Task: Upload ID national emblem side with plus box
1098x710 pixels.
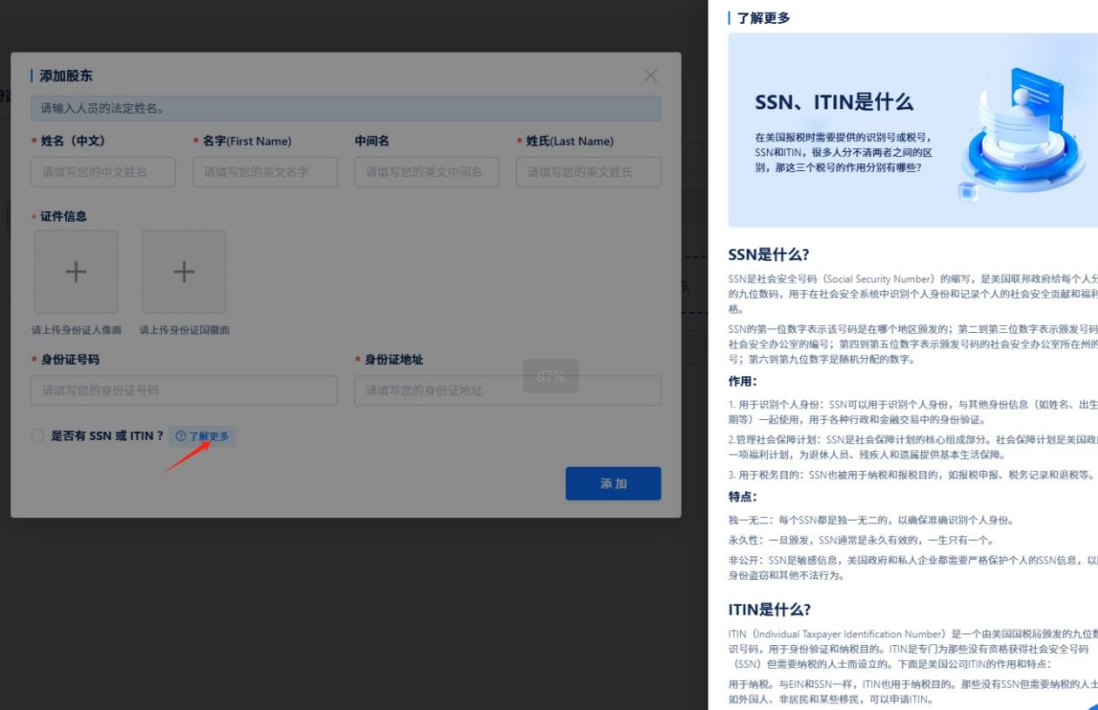Action: (184, 272)
